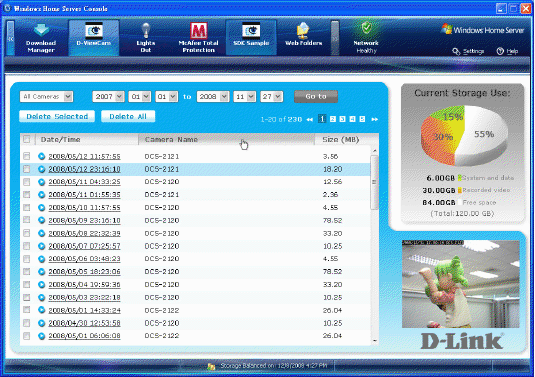Open the Help question mark icon
The image size is (535, 377).
click(500, 51)
